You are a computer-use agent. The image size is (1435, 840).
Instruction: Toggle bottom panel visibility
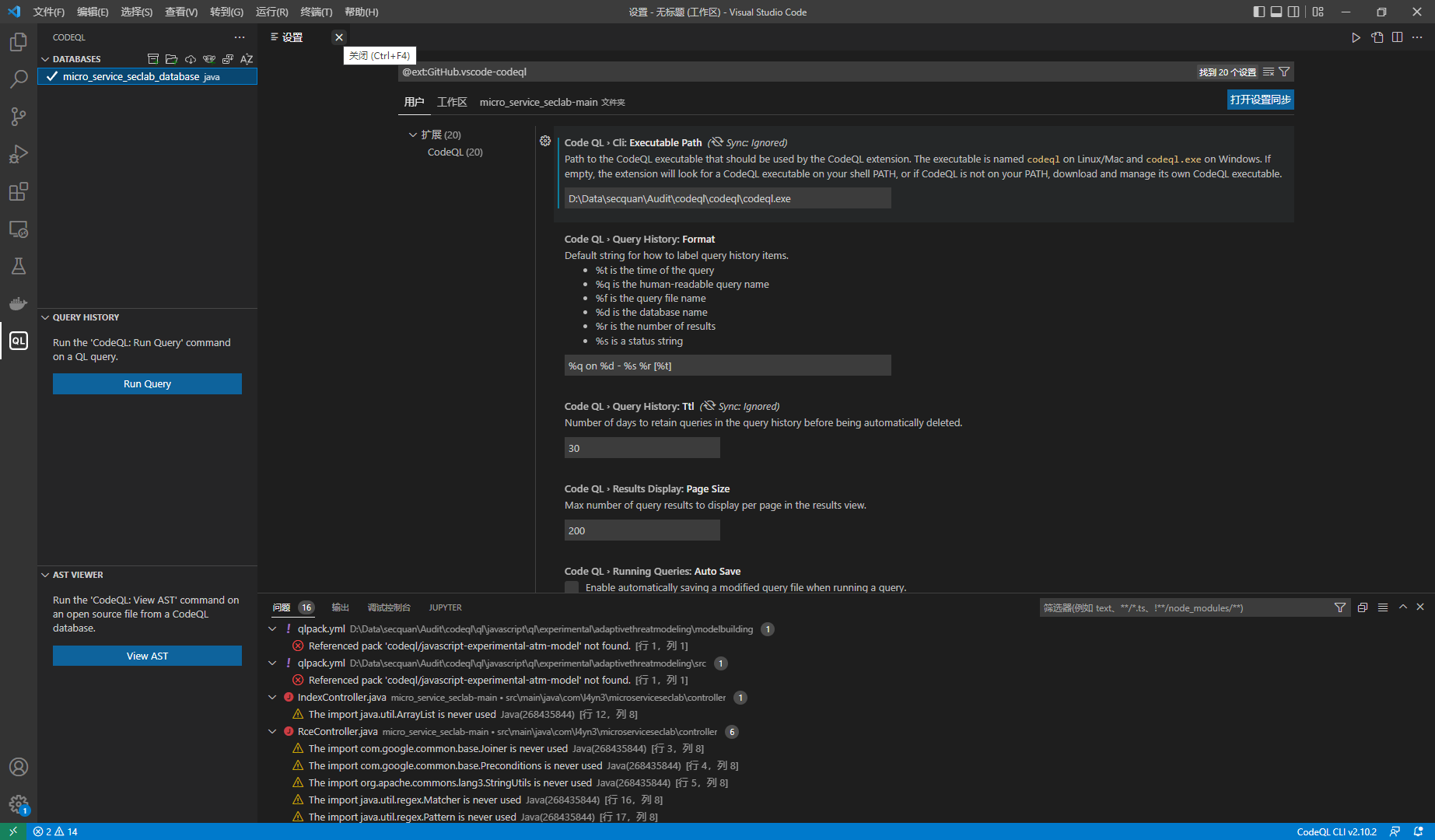(1276, 12)
